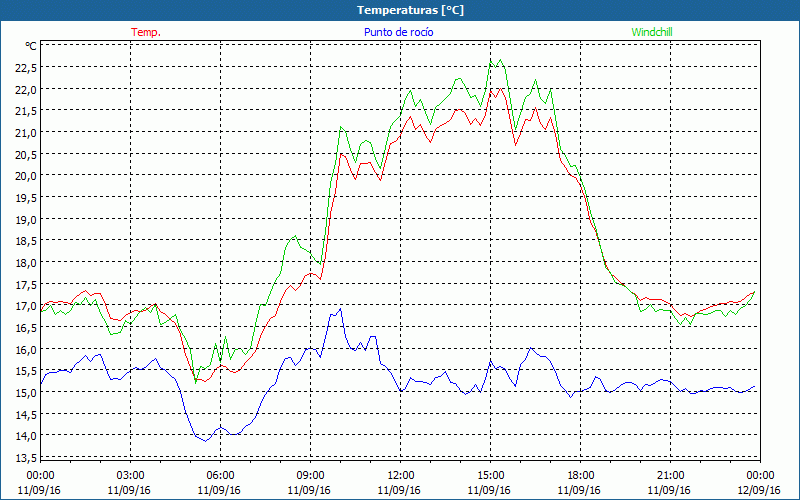Click the 06:00 time axis label
The image size is (800, 500).
(x=220, y=476)
